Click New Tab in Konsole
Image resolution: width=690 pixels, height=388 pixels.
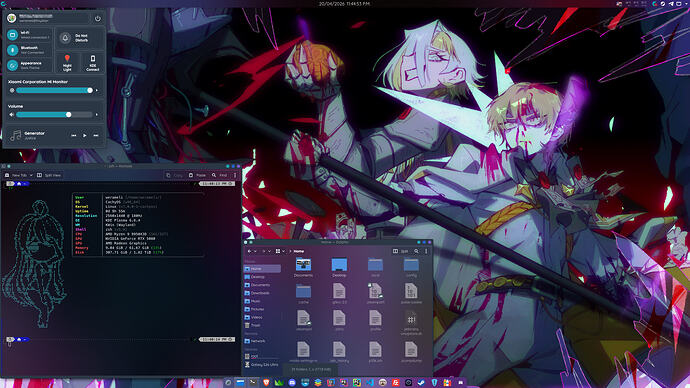coord(16,175)
